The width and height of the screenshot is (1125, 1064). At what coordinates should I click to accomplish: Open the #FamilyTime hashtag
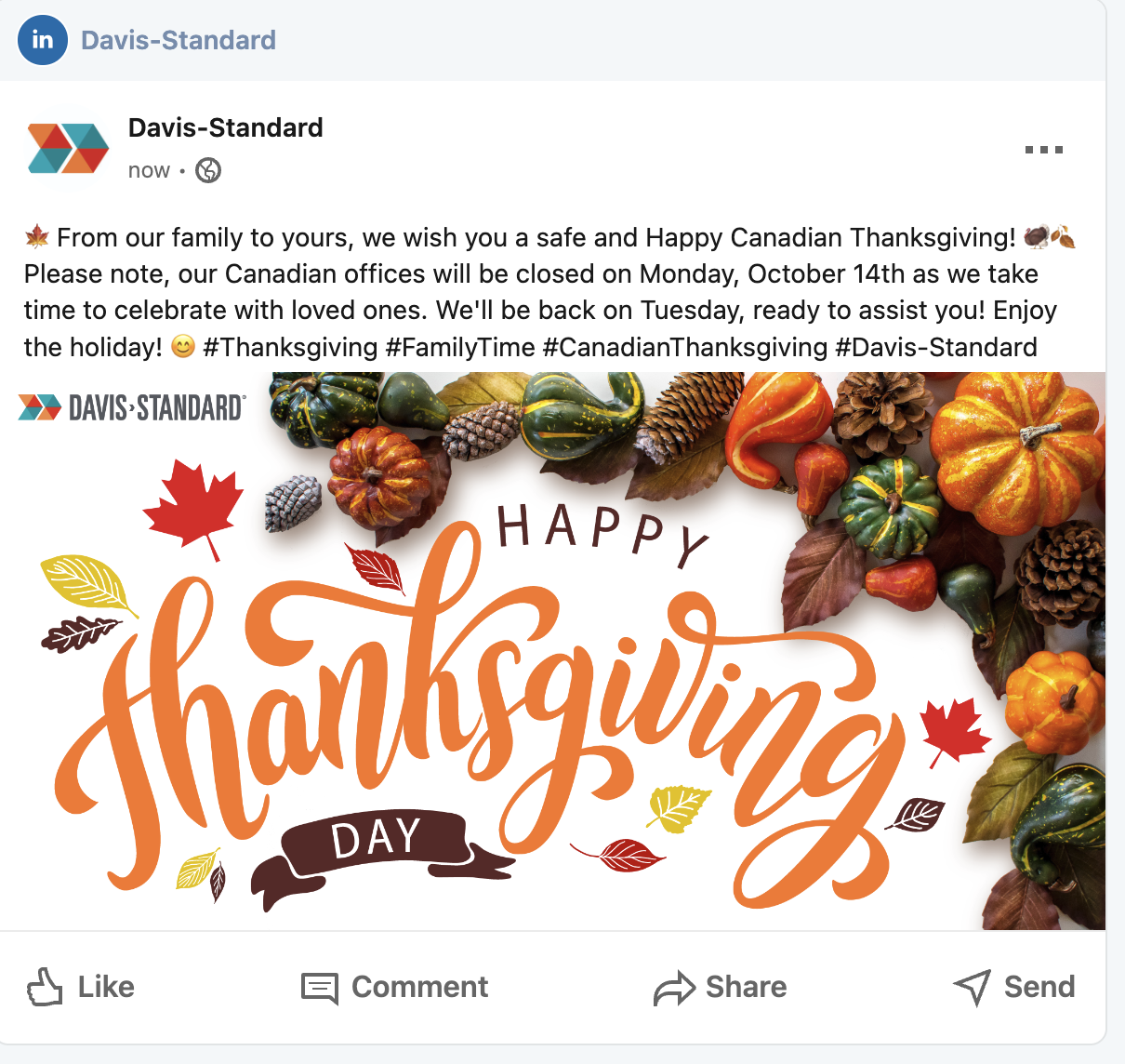460,347
